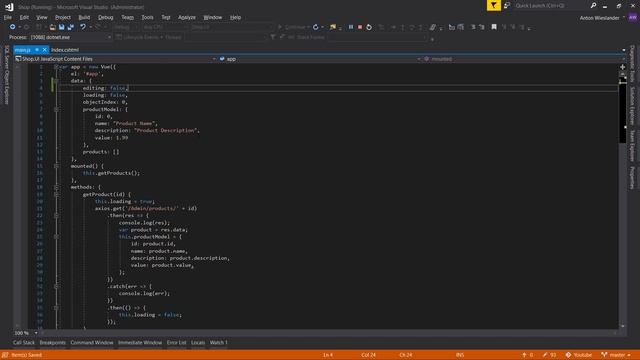640x360 pixels.
Task: Save the current file with the Save icon
Action: tap(61, 27)
